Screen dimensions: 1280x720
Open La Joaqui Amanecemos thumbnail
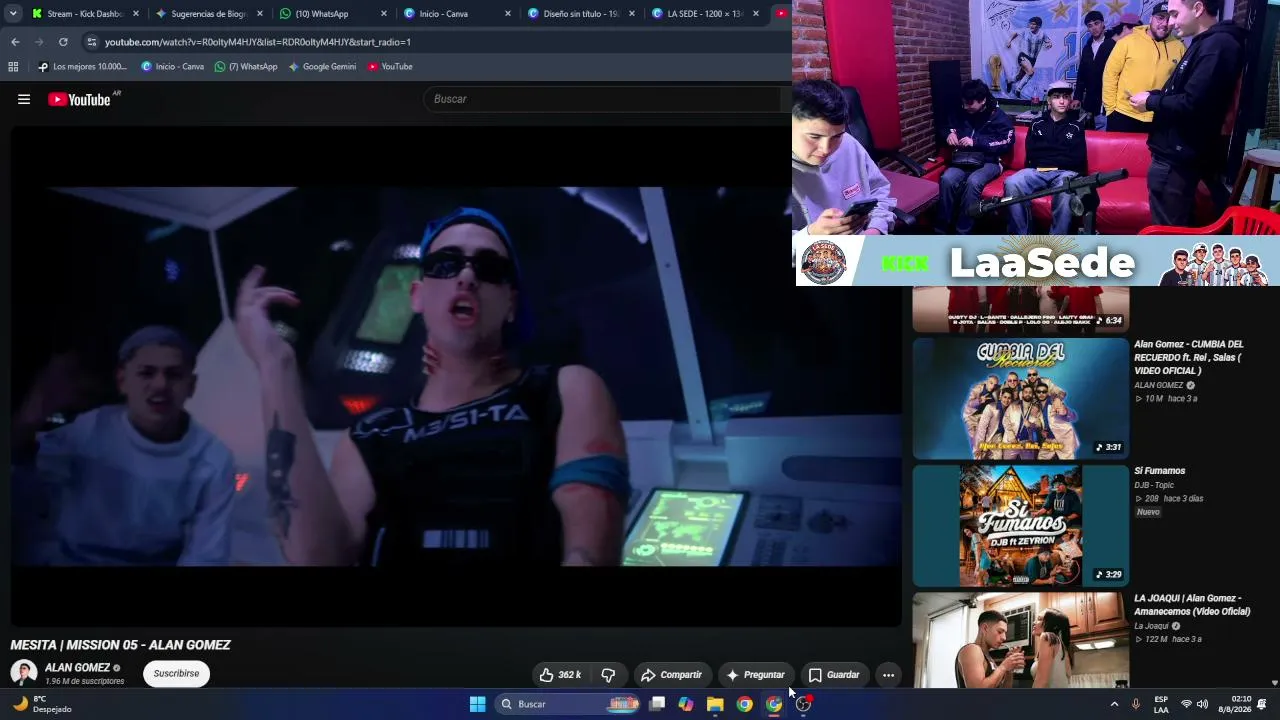1020,640
